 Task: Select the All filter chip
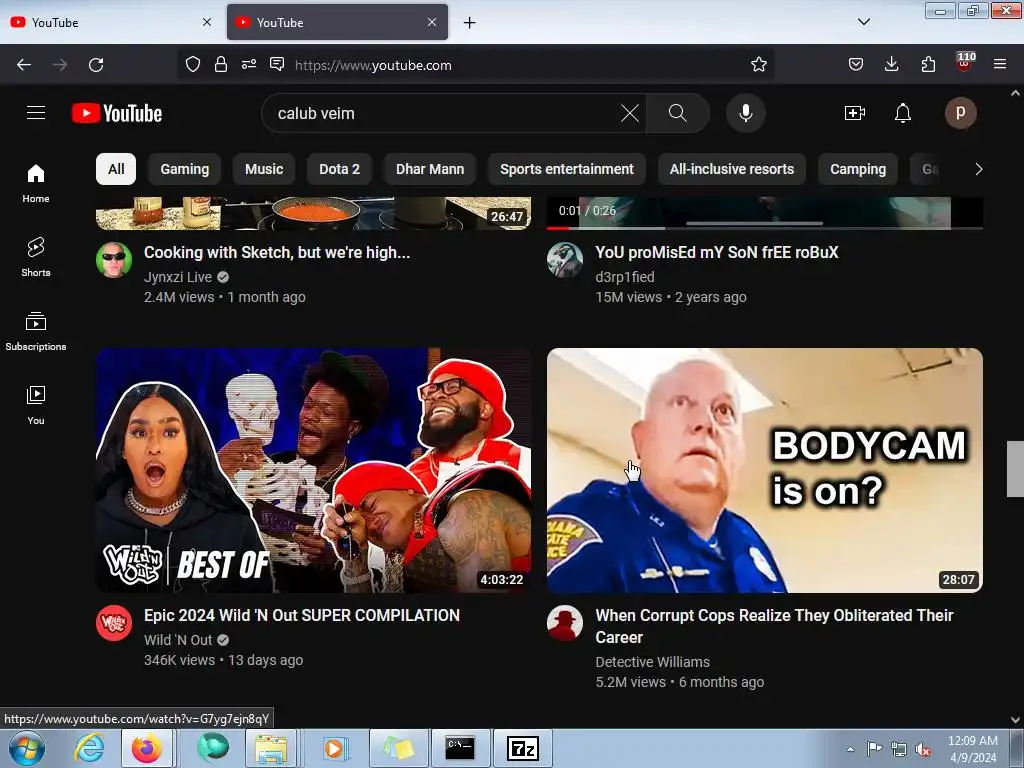pyautogui.click(x=116, y=169)
